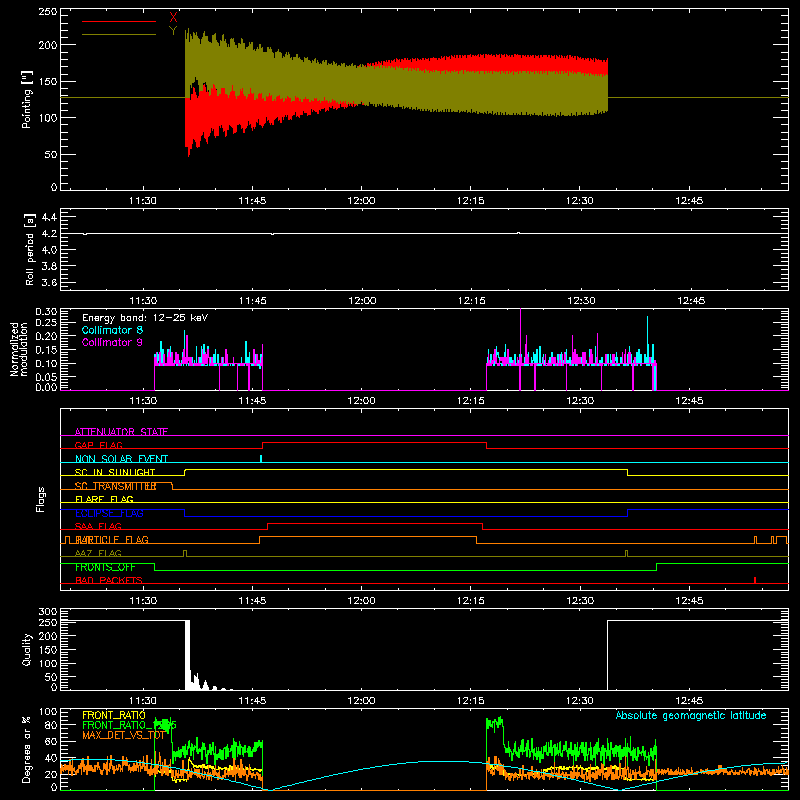Click the FLARE_FLAG label

click(104, 499)
